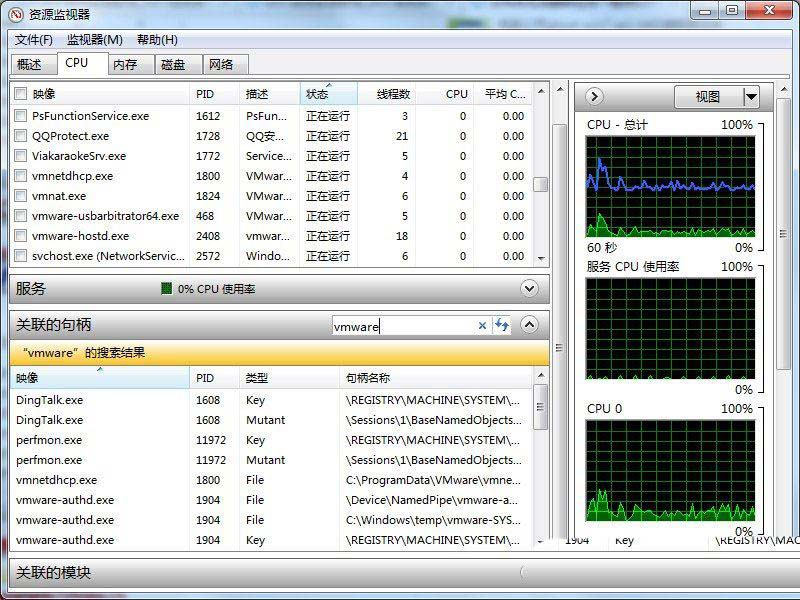Click the refresh search results icon

(x=500, y=325)
